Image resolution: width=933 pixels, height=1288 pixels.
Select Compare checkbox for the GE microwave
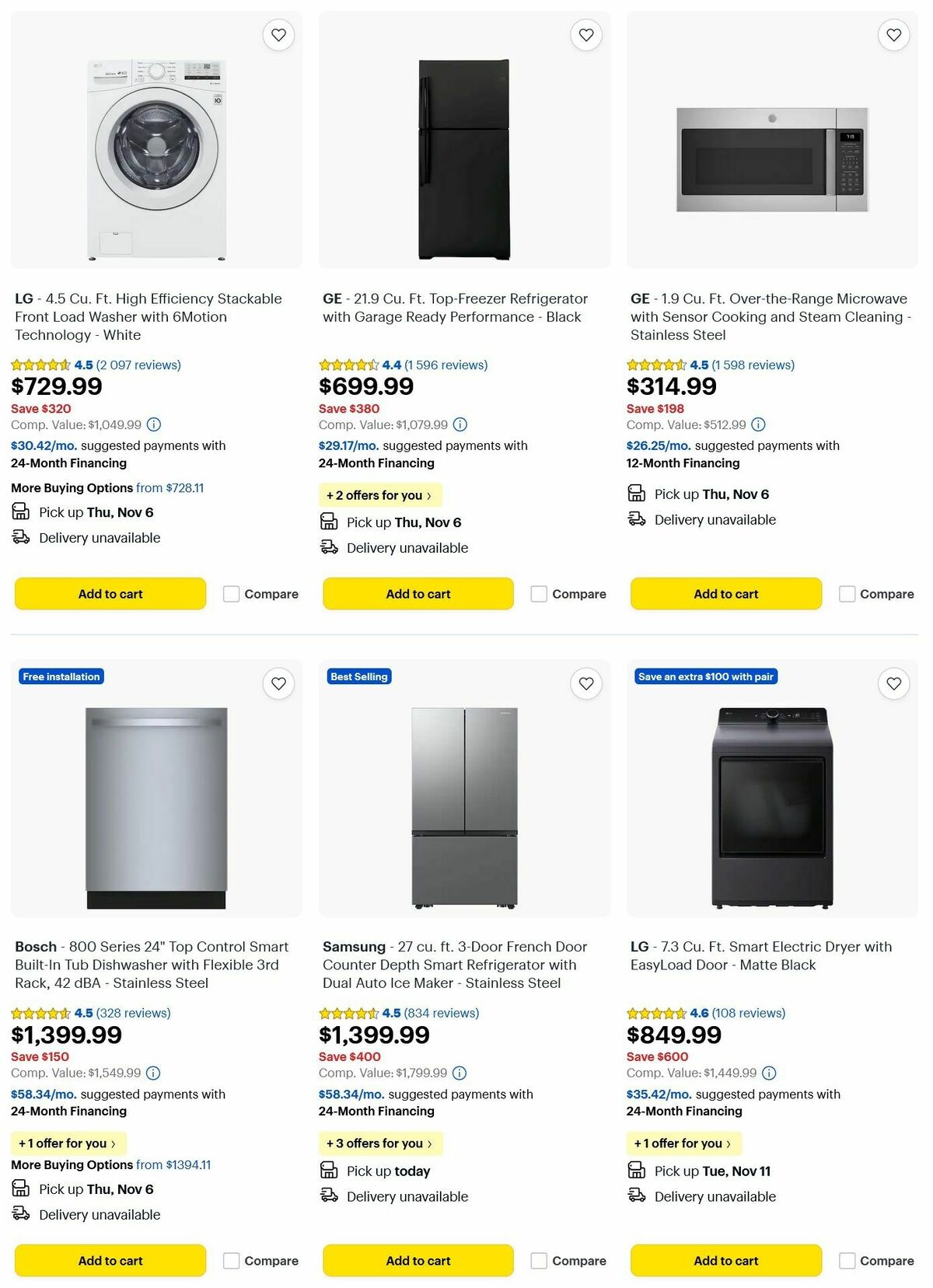pyautogui.click(x=846, y=593)
